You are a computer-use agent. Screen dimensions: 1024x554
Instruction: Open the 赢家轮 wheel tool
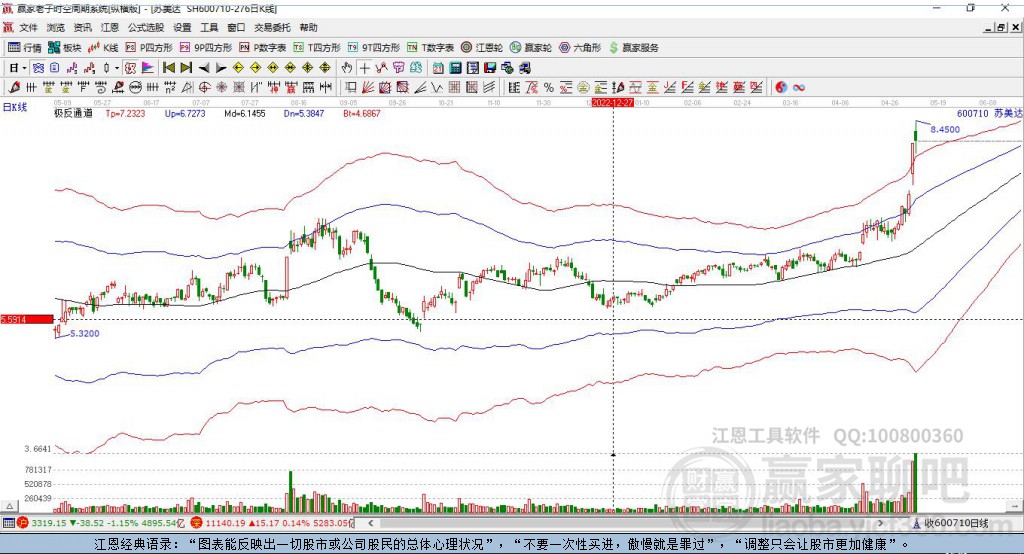pyautogui.click(x=531, y=48)
